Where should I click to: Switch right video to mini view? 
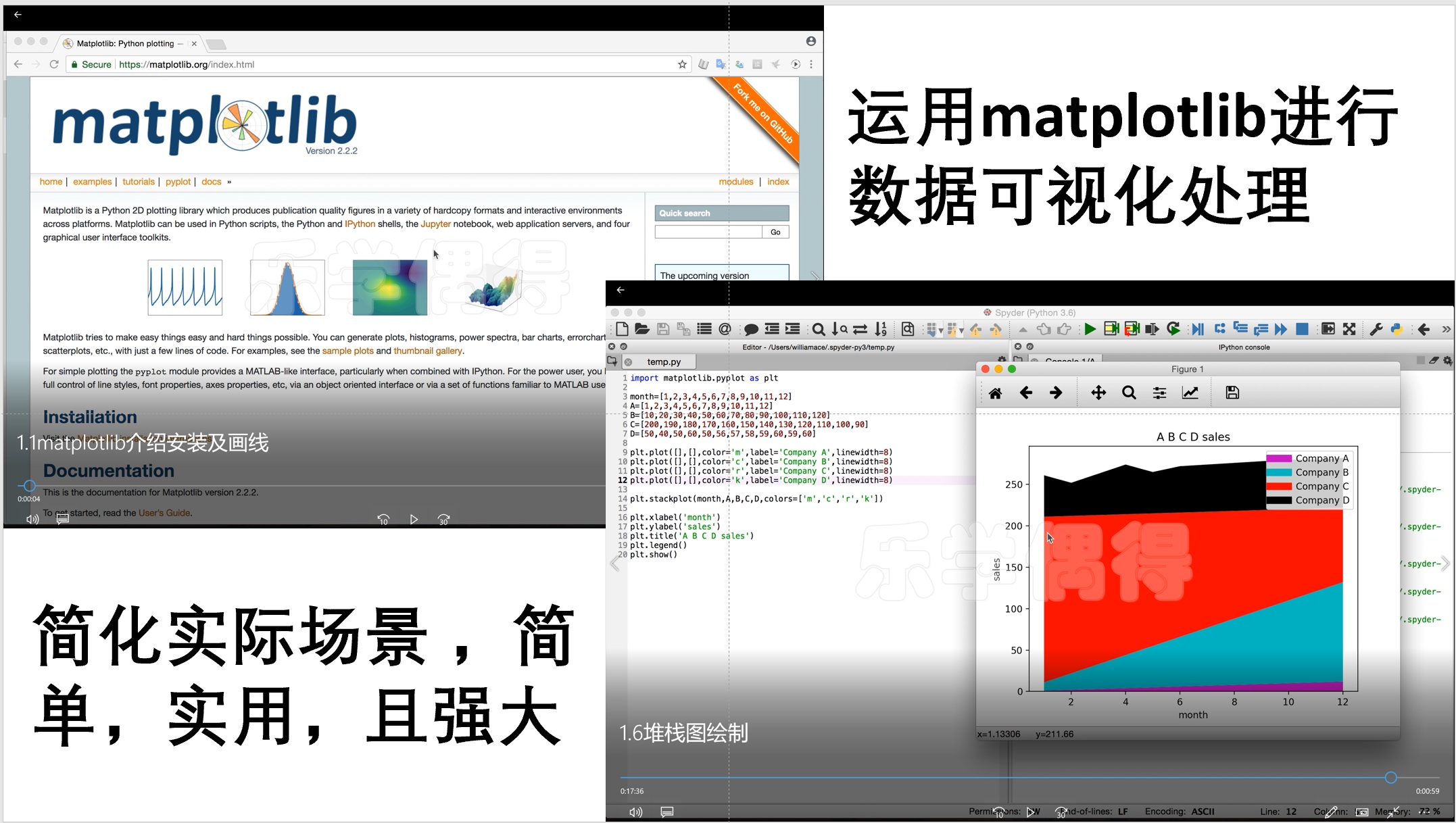click(x=1362, y=812)
